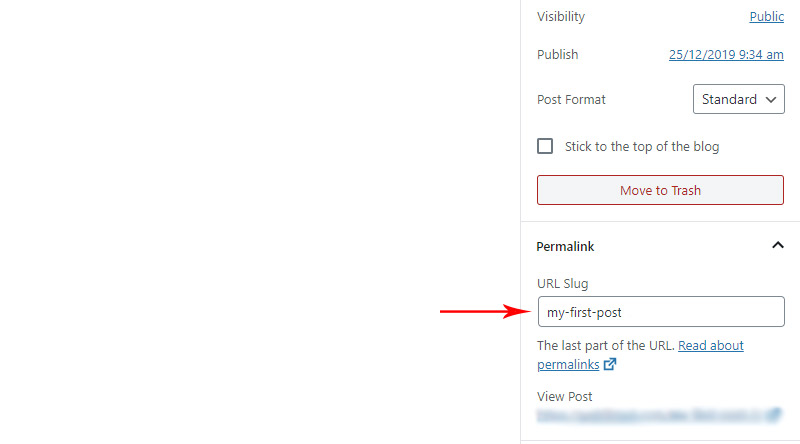Click the Publish row label
Screen dimensions: 800x444
click(558, 55)
